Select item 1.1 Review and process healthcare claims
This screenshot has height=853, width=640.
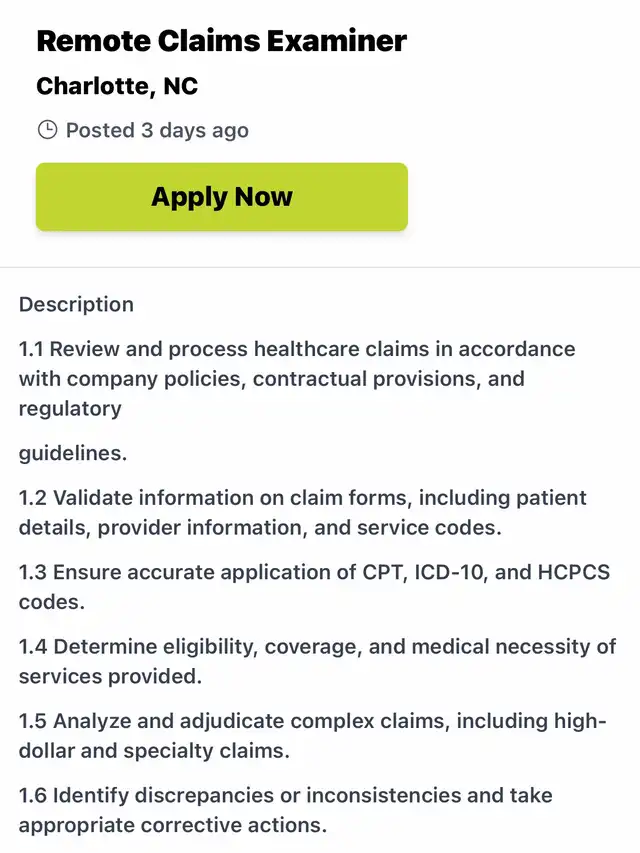tap(297, 379)
